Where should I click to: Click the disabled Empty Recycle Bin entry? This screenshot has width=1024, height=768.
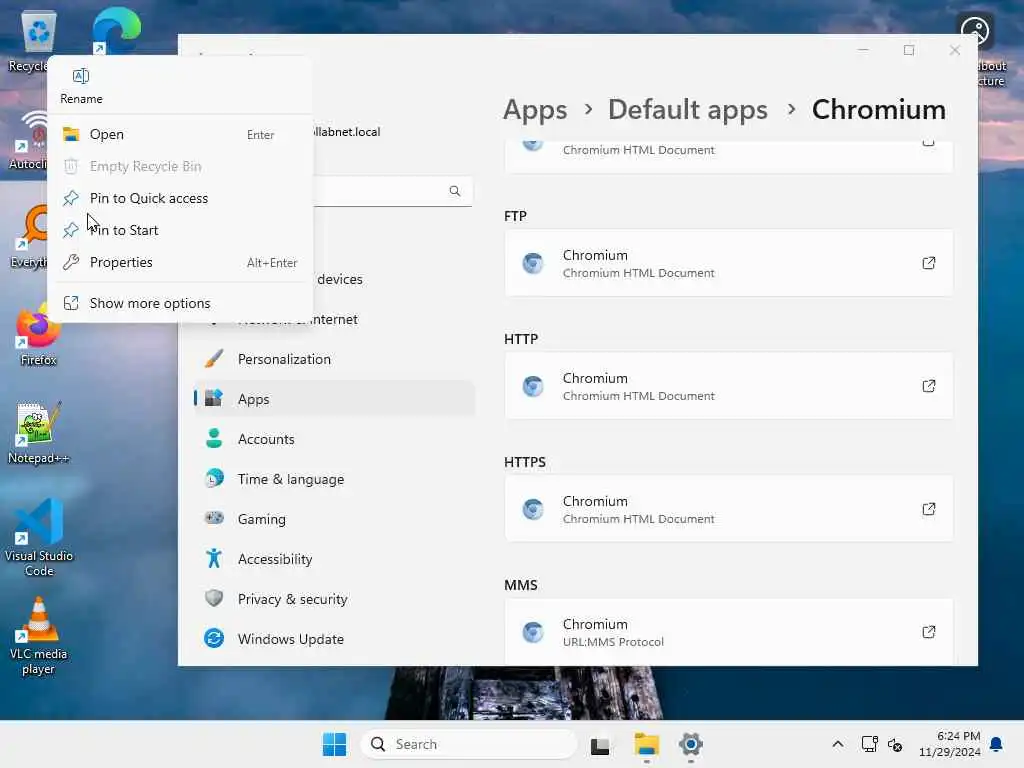181,167
